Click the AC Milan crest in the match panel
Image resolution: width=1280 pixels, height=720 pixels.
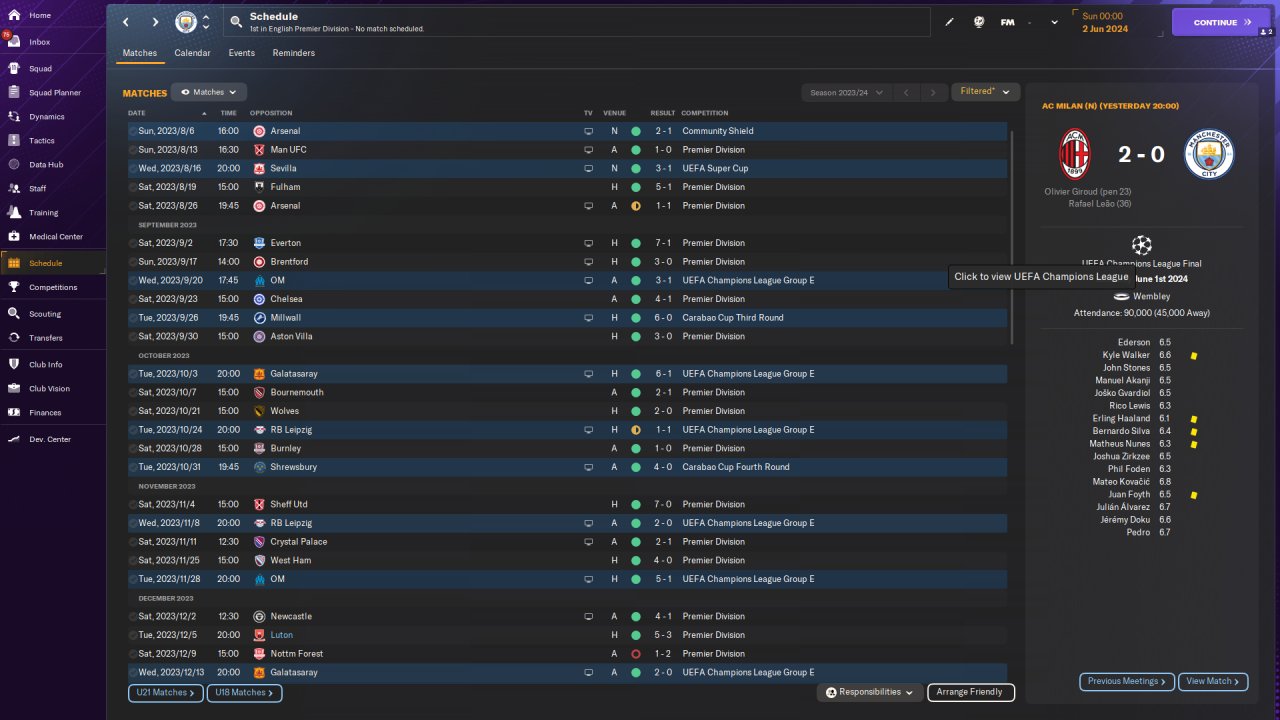click(x=1075, y=154)
